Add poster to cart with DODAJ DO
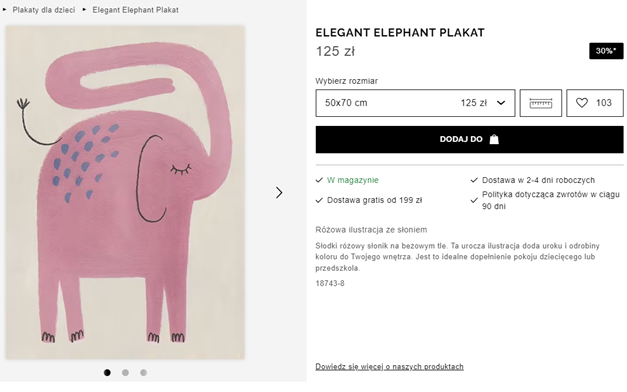Viewport: 627px width, 392px height. pyautogui.click(x=469, y=139)
